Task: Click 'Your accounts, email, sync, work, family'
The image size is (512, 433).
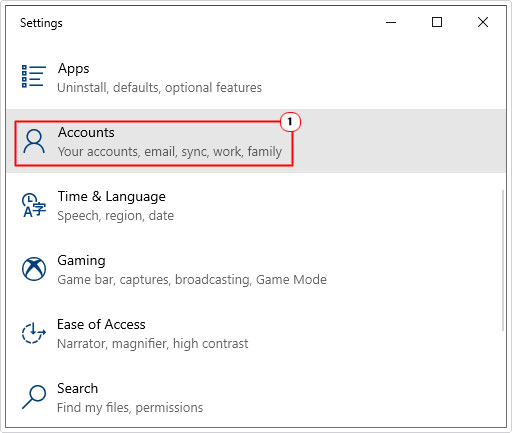Action: click(x=170, y=152)
